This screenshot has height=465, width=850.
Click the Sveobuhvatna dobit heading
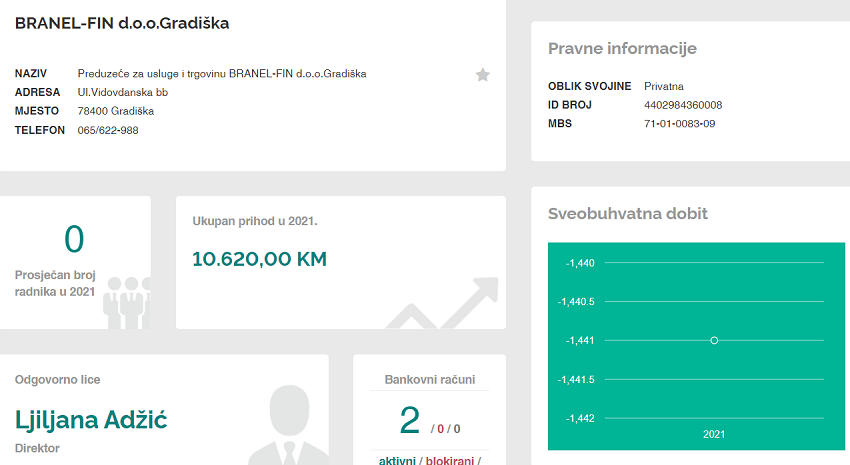628,214
